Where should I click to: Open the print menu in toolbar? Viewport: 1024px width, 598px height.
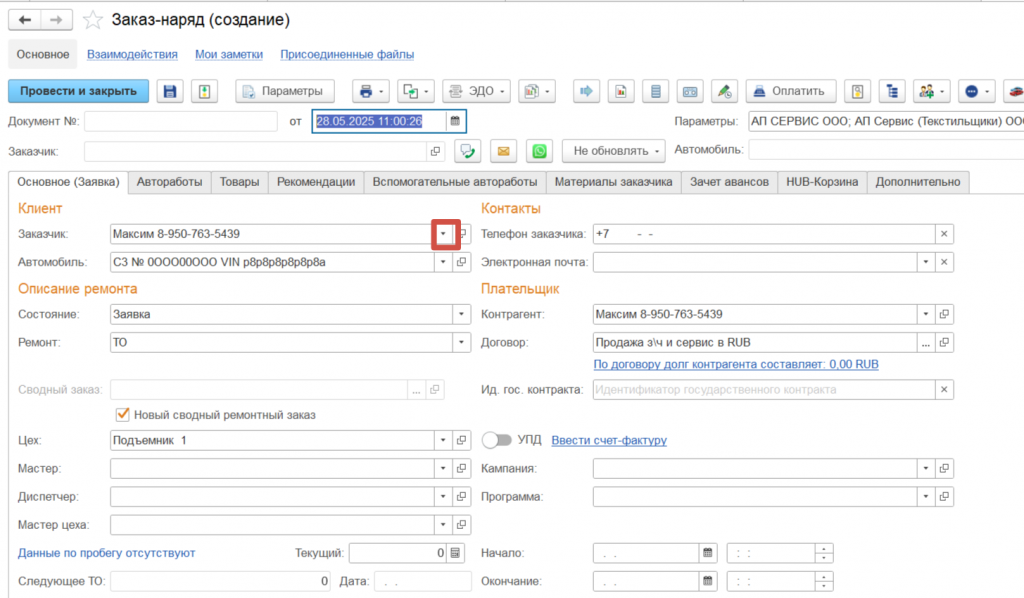click(x=371, y=91)
